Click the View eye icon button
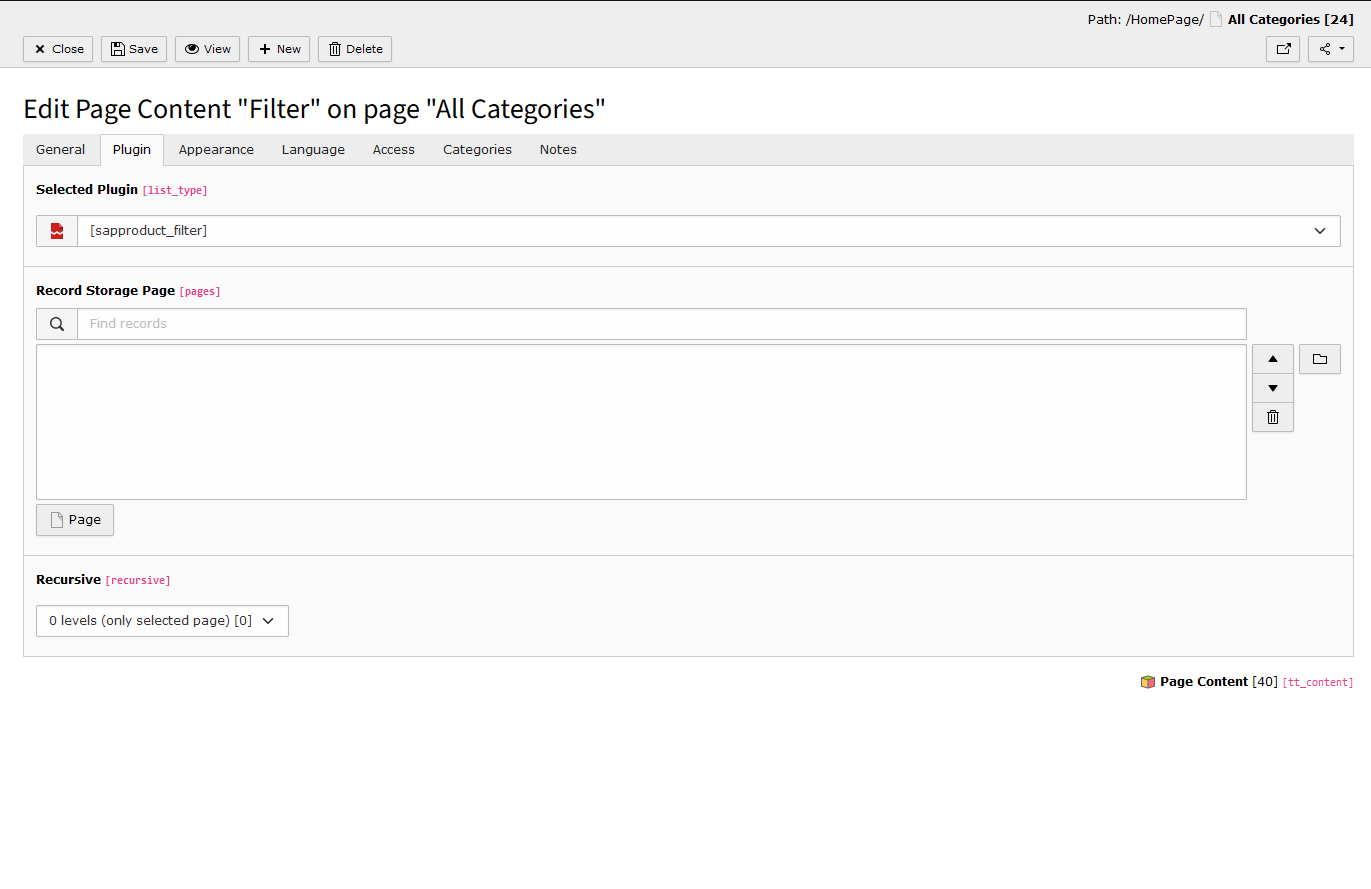1371x889 pixels. (207, 49)
